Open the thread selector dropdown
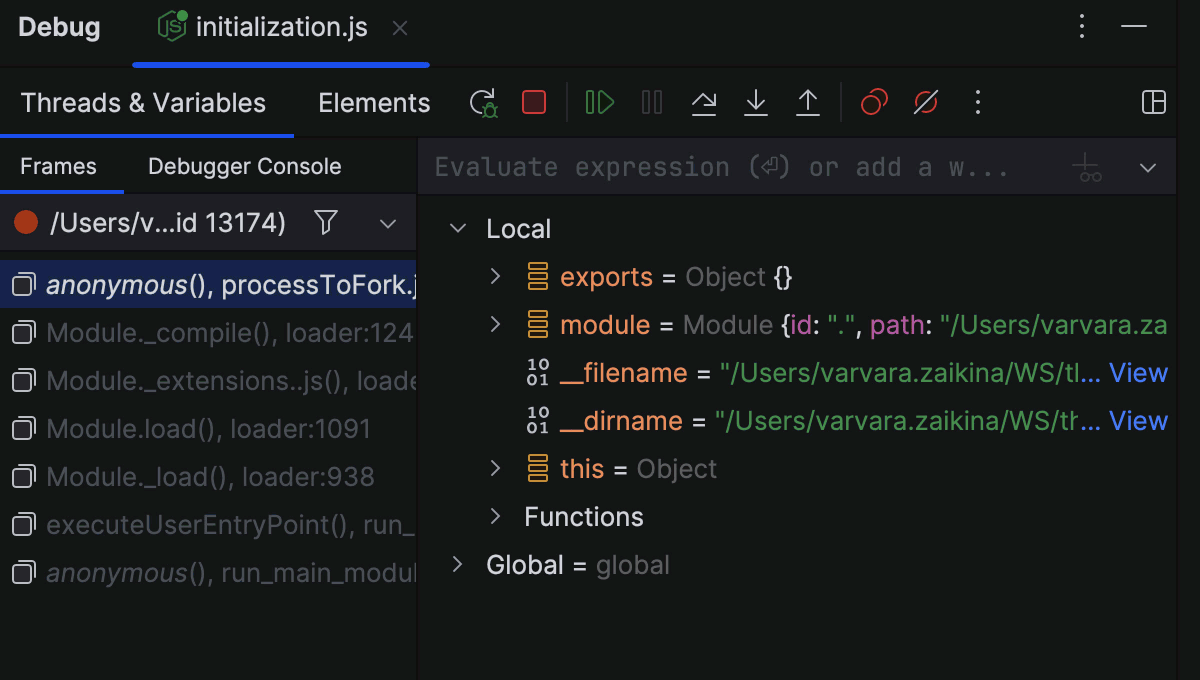 [388, 222]
